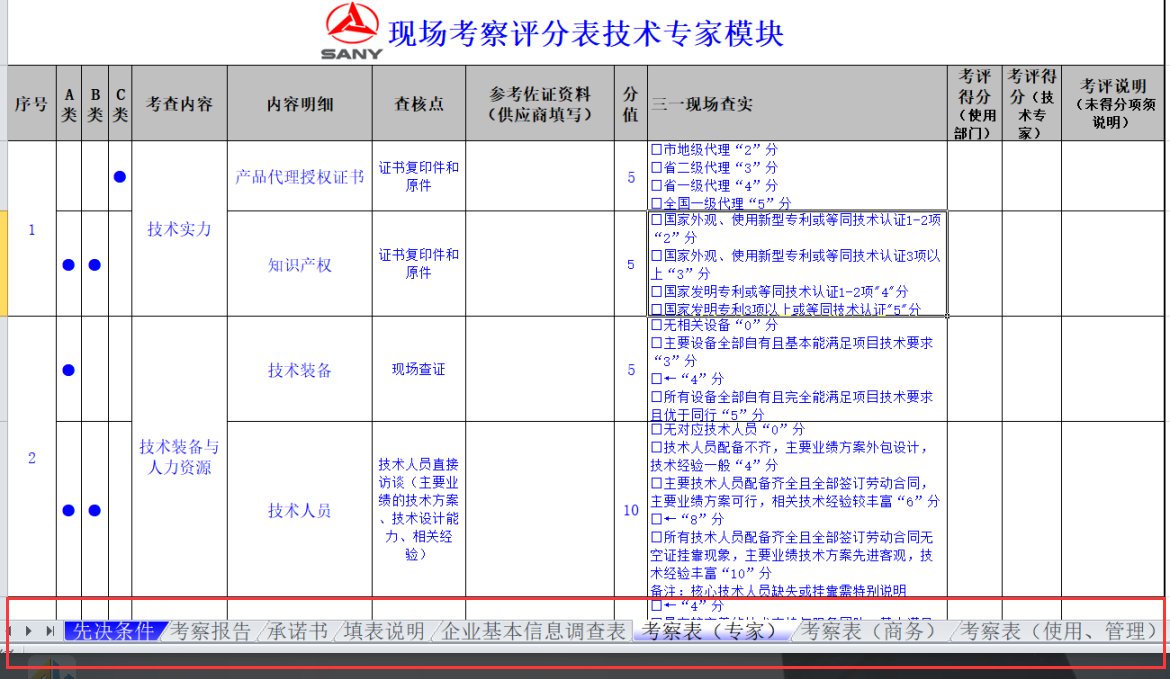Viewport: 1170px width, 679px height.
Task: Select the cell starting 无对应技术人员 “0” 分
Action: coord(798,510)
